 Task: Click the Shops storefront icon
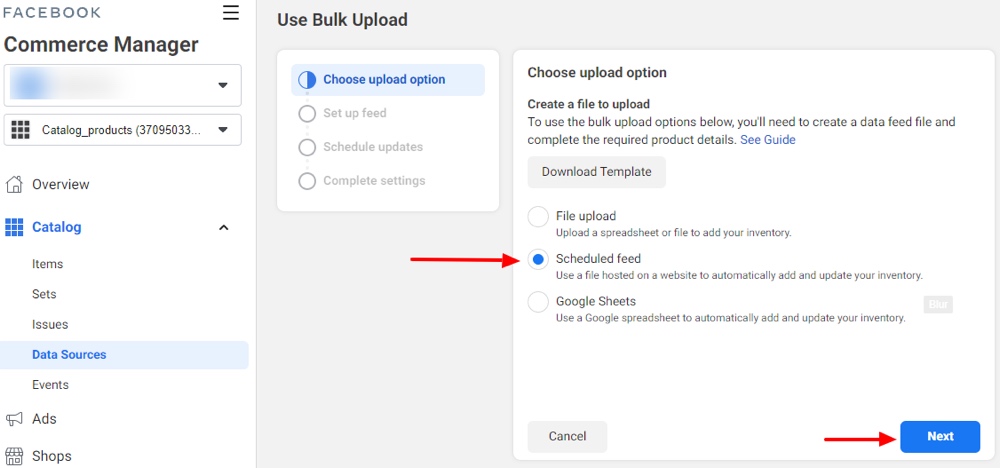[13, 457]
